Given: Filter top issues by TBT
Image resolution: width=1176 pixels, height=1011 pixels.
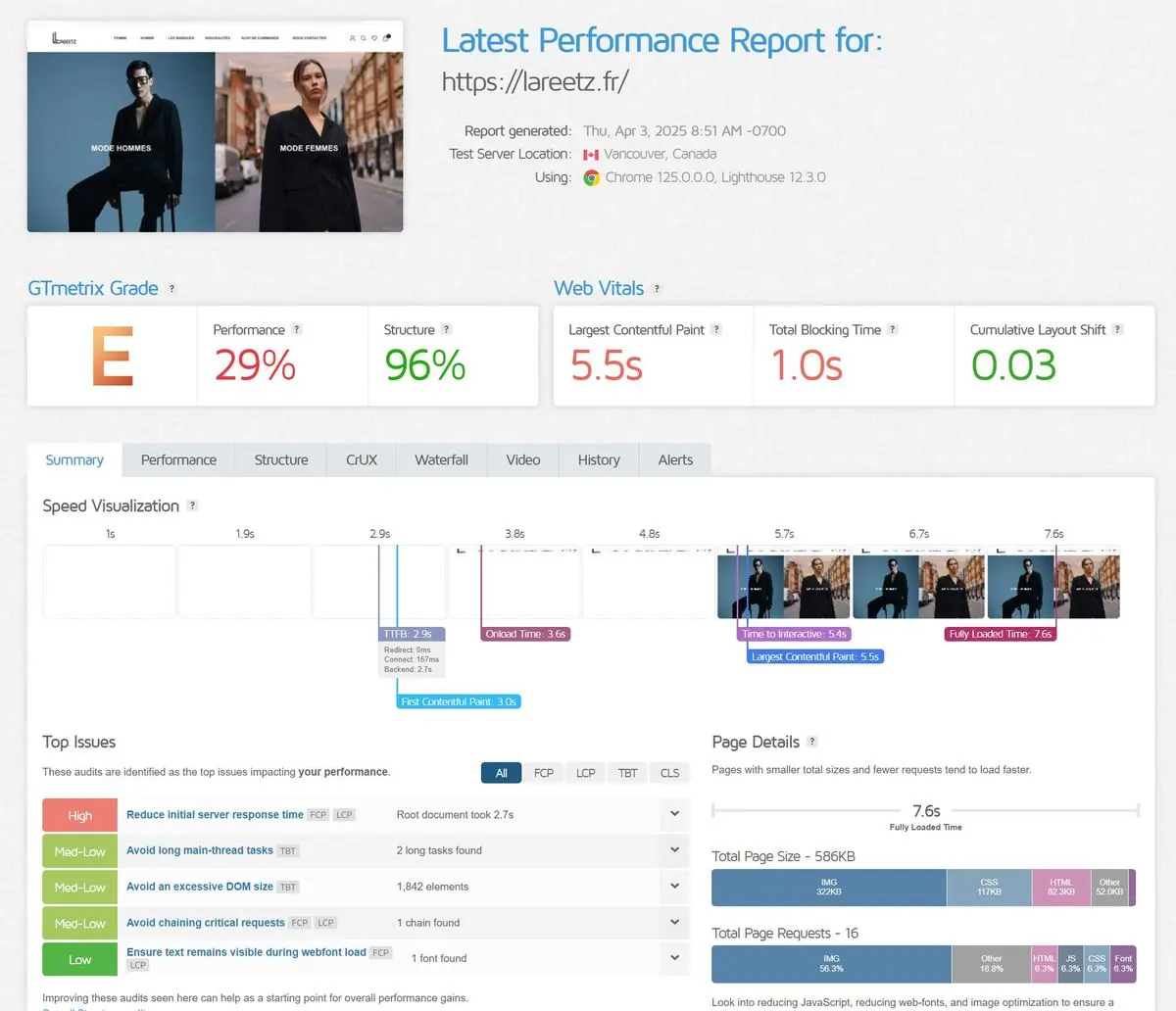Looking at the screenshot, I should click(628, 773).
